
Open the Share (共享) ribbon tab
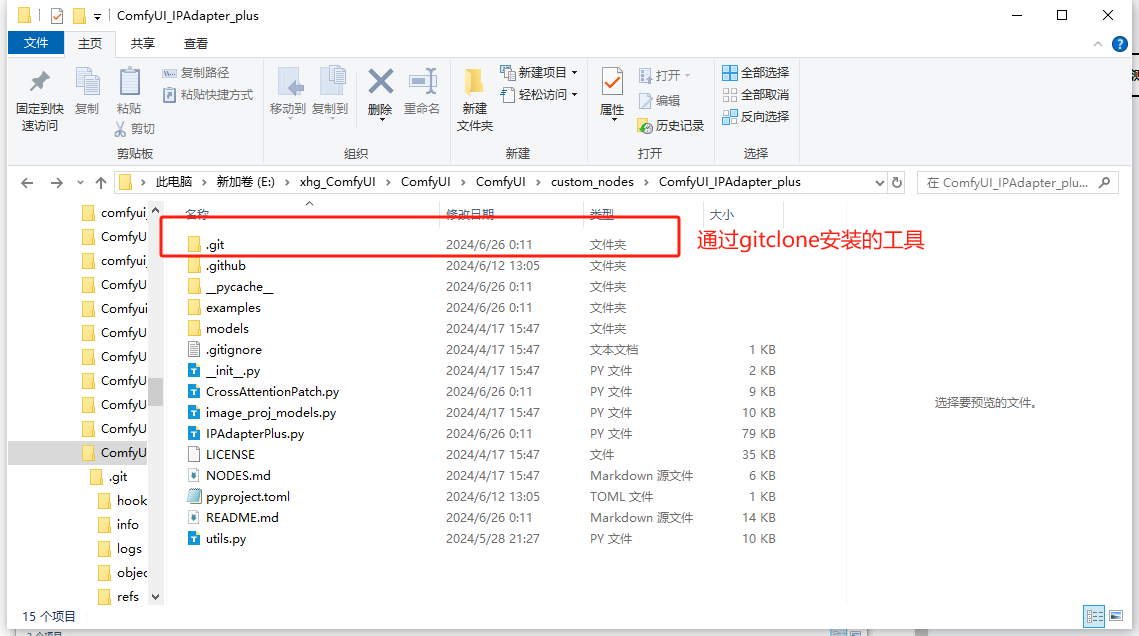(x=143, y=43)
